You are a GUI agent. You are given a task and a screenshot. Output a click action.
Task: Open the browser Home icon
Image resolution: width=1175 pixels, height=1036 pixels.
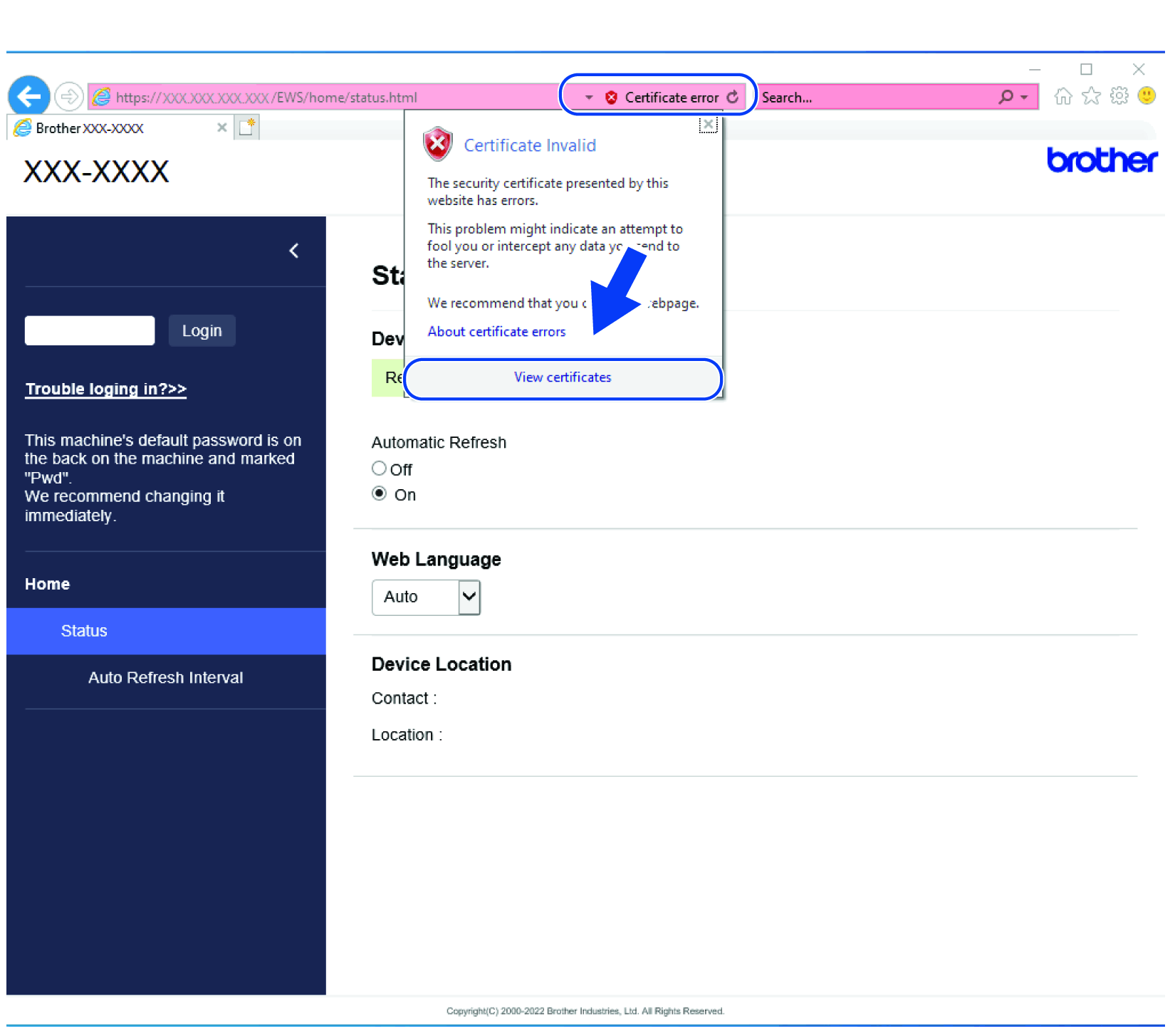click(x=1063, y=96)
